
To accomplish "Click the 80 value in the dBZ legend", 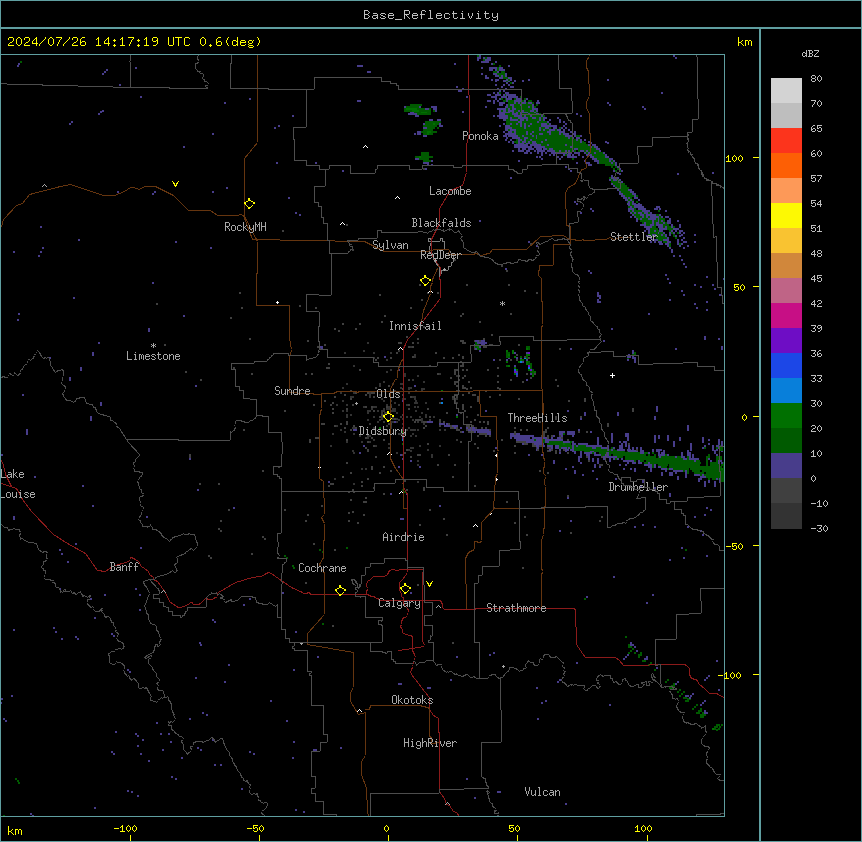I will (816, 79).
